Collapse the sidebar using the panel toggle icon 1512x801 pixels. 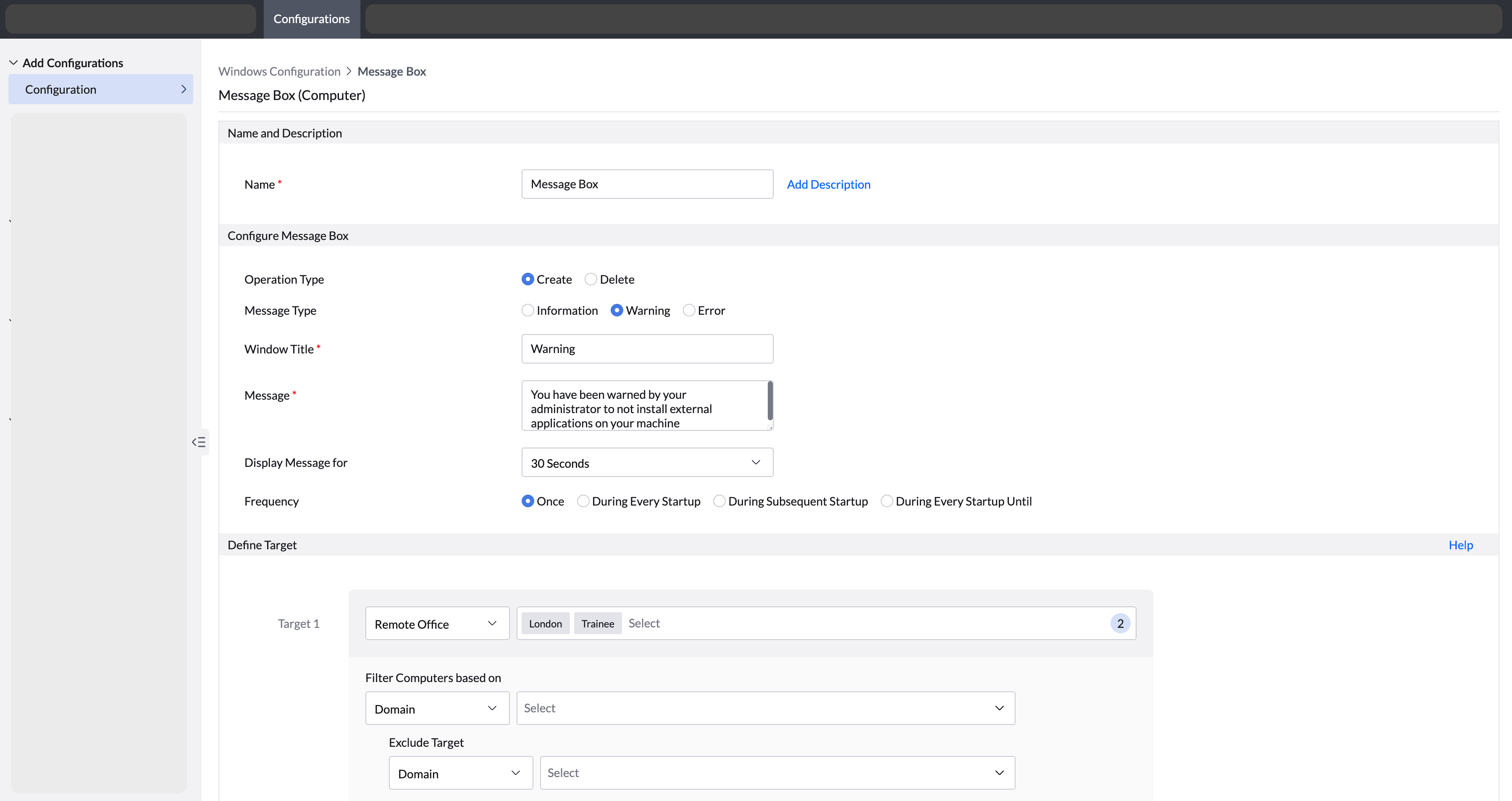pos(198,442)
